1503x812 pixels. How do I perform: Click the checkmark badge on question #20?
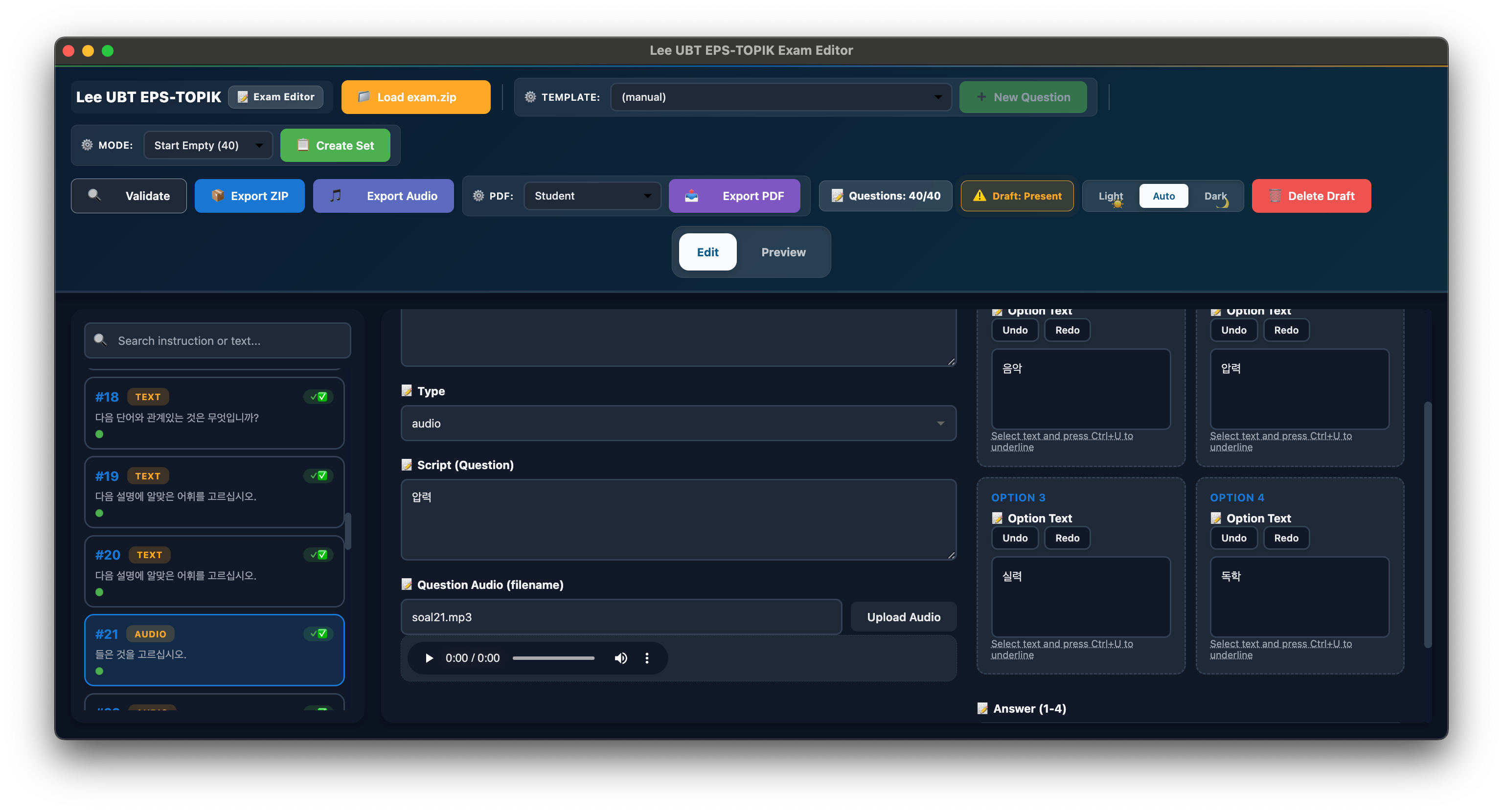pyautogui.click(x=319, y=554)
